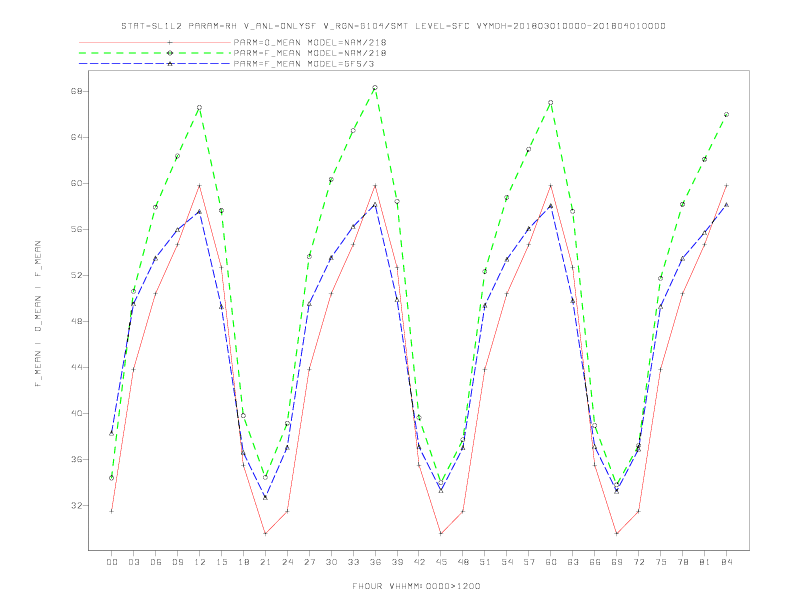Click x-axis forecast hour label 42
This screenshot has height=612, width=792.
[419, 562]
